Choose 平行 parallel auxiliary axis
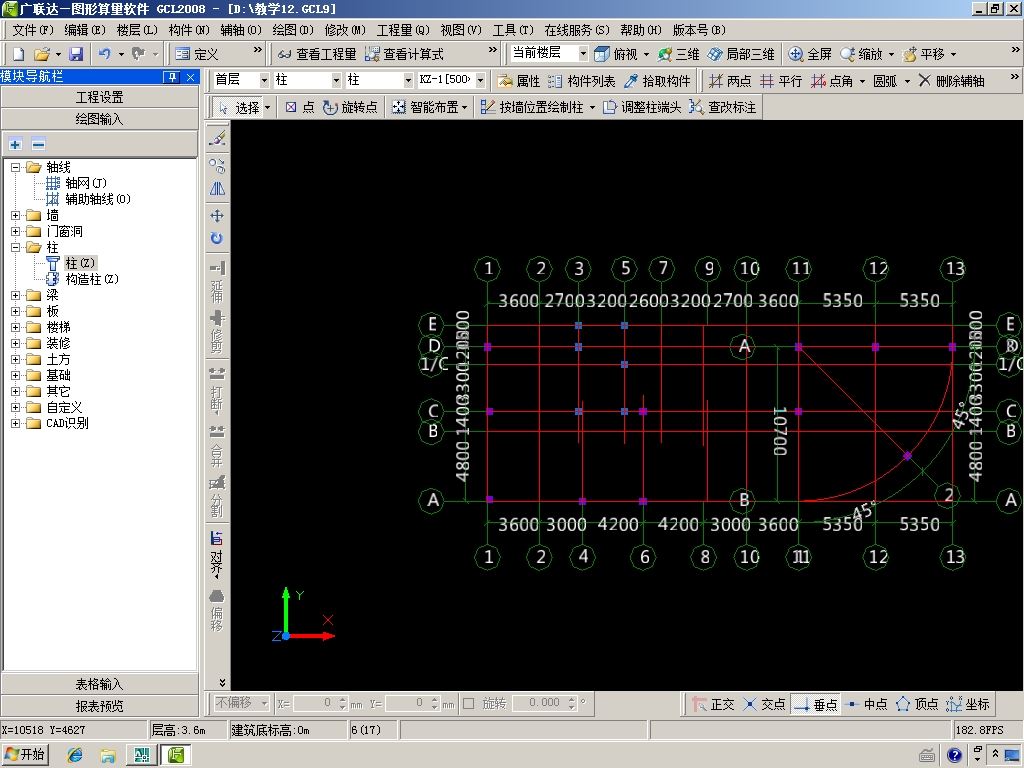Viewport: 1024px width, 768px height. pyautogui.click(x=781, y=81)
